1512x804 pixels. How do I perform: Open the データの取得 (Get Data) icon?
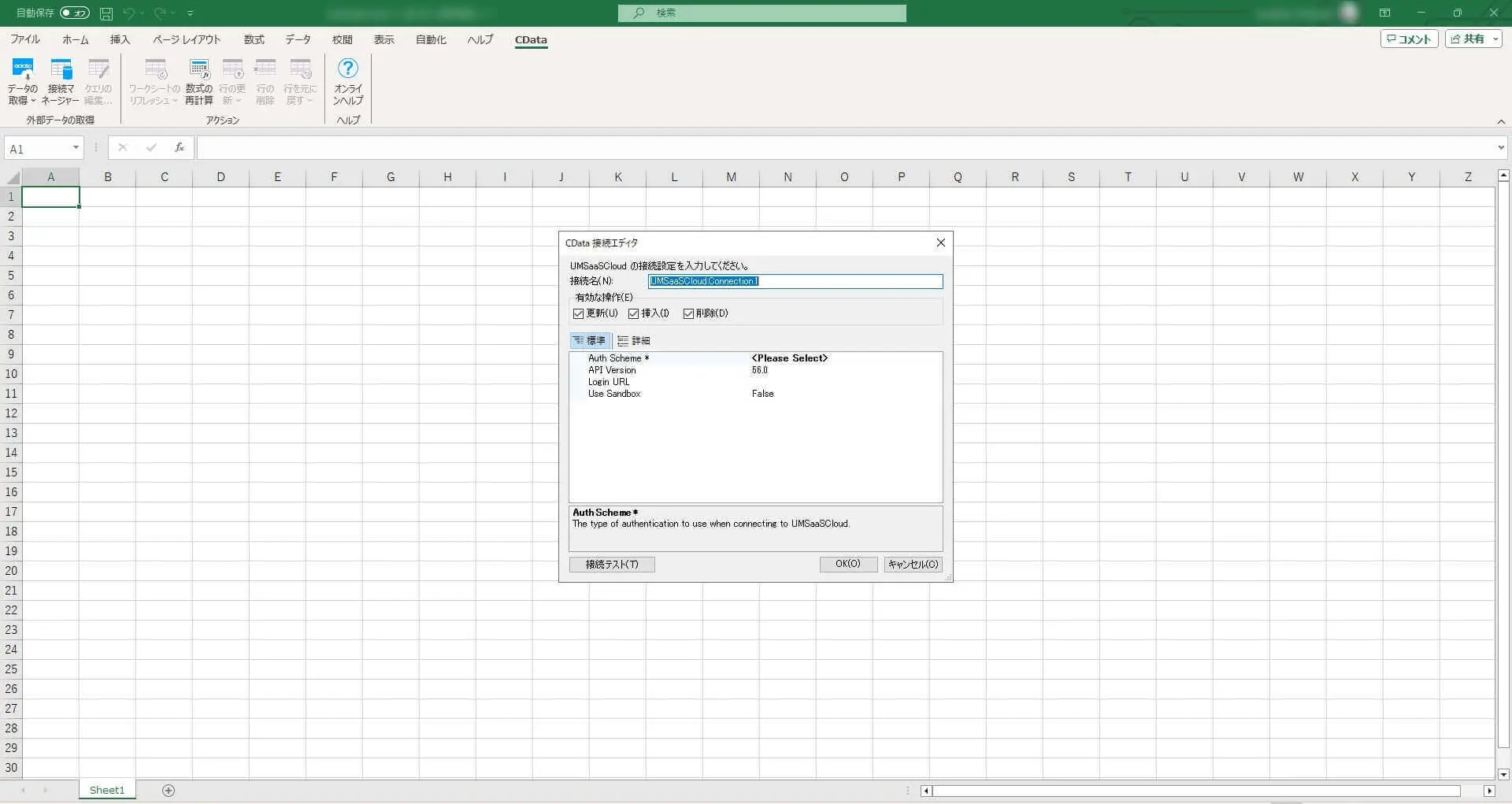tap(23, 71)
